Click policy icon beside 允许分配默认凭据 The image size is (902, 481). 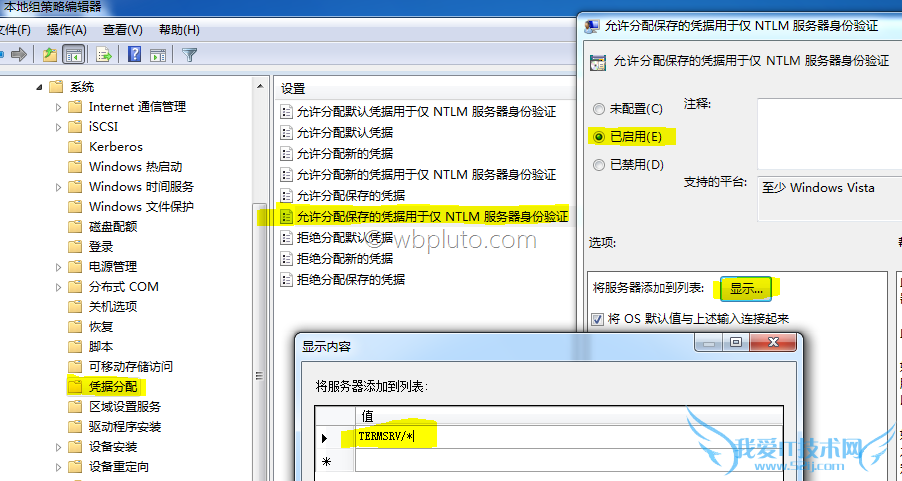[286, 133]
